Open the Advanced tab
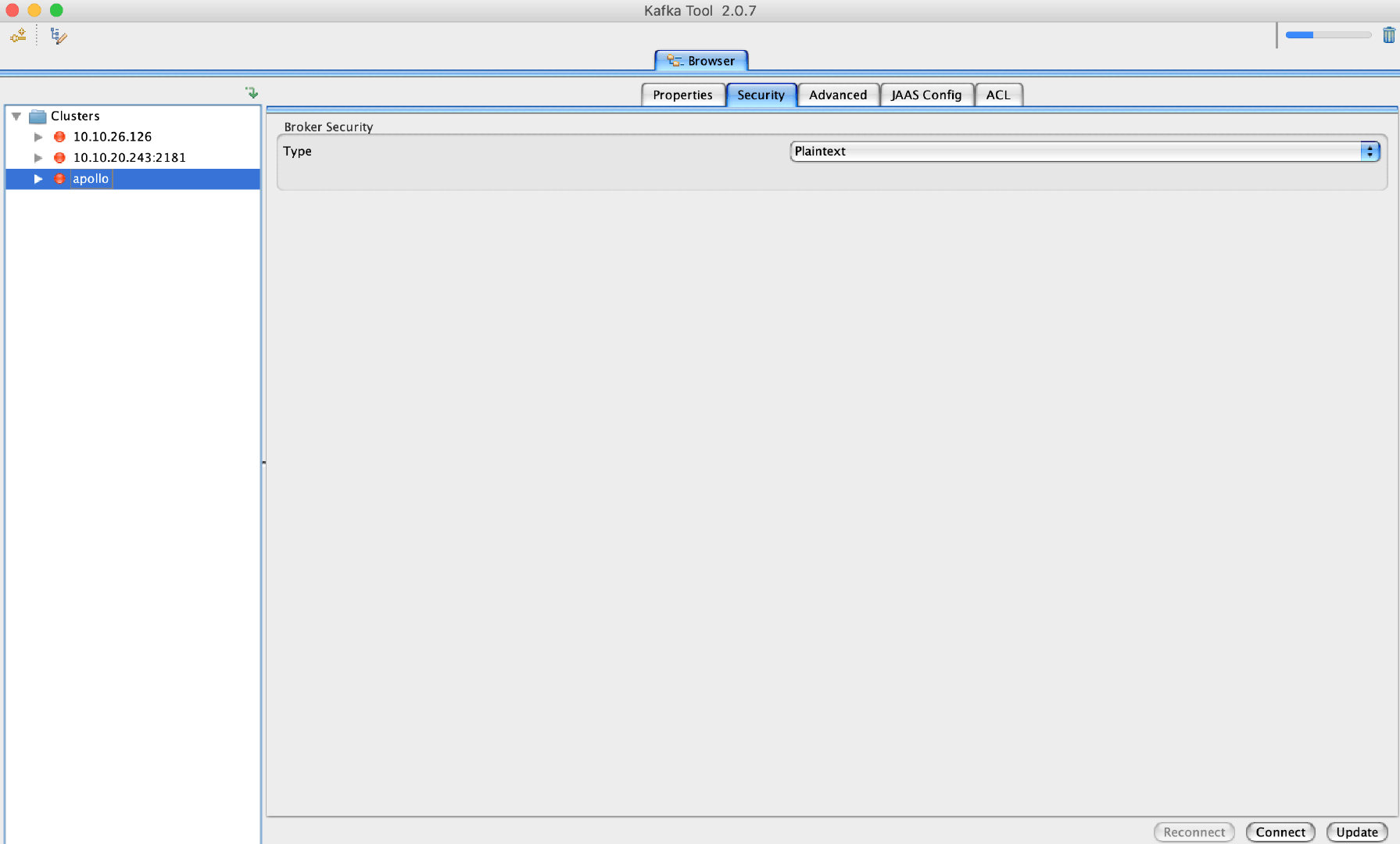The image size is (1400, 844). [838, 95]
